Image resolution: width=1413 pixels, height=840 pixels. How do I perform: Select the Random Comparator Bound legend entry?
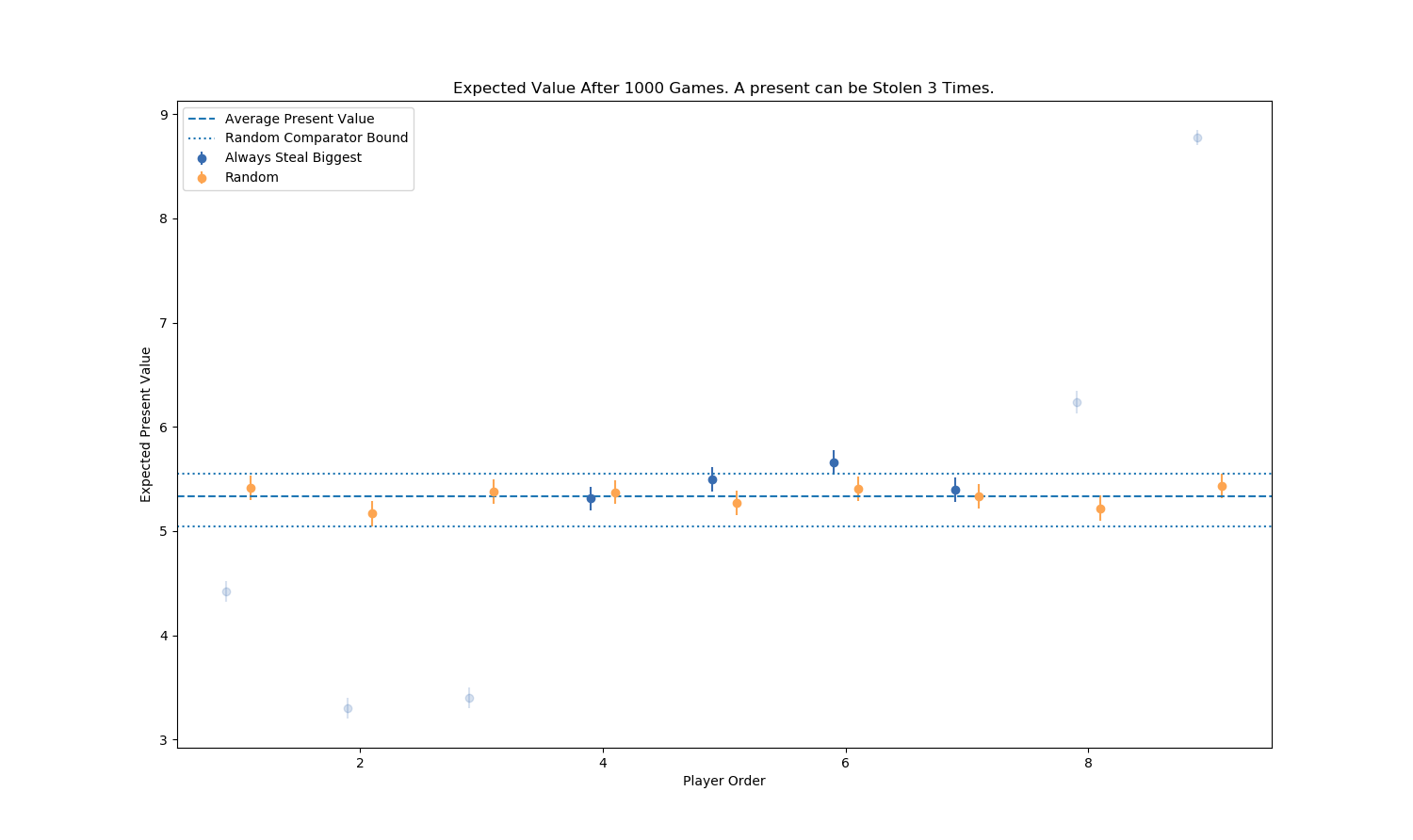[317, 137]
